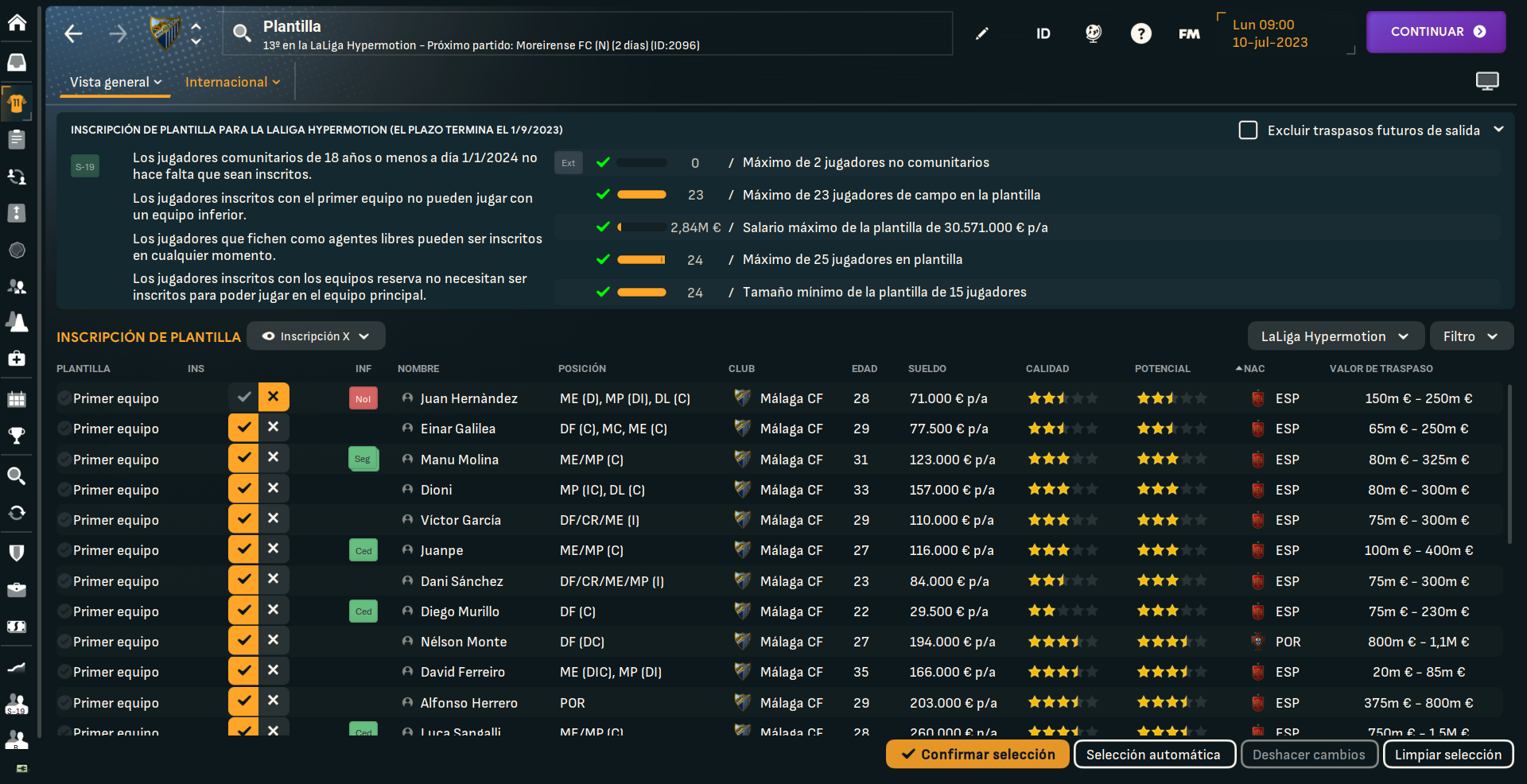Click the pencil edit icon
Viewport: 1527px width, 784px height.
pyautogui.click(x=982, y=33)
